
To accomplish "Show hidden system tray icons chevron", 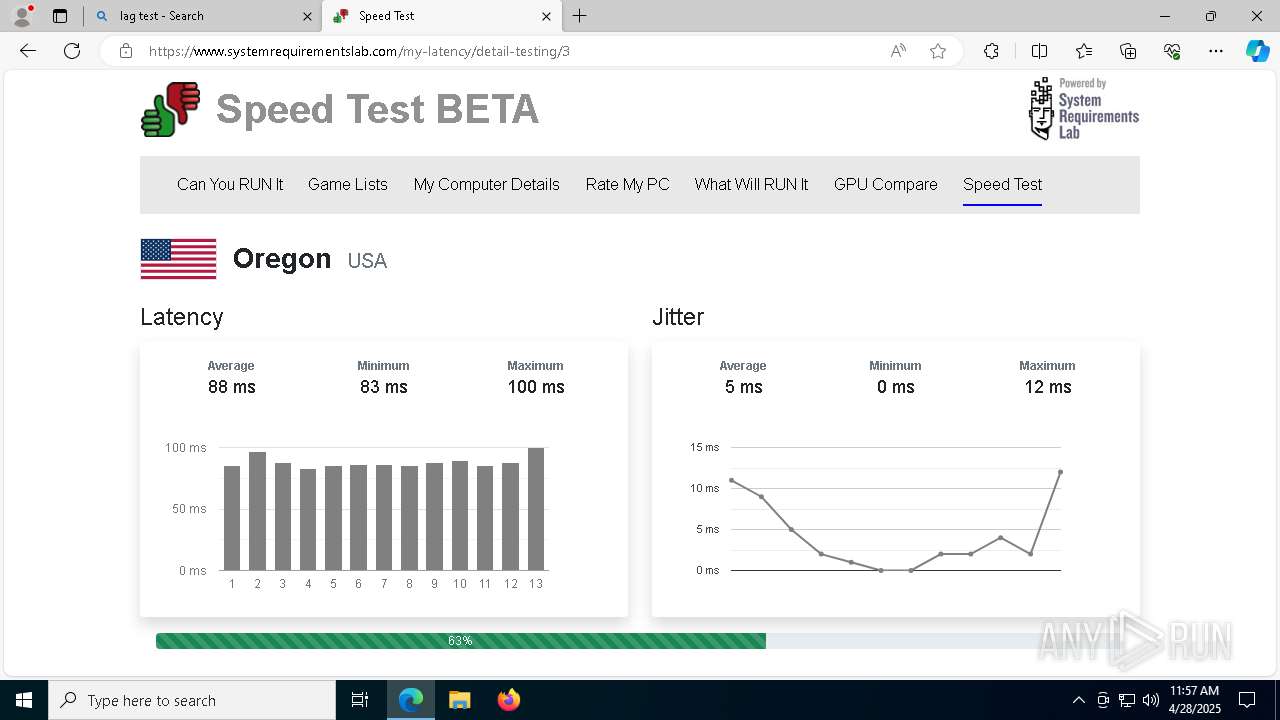I will point(1078,700).
